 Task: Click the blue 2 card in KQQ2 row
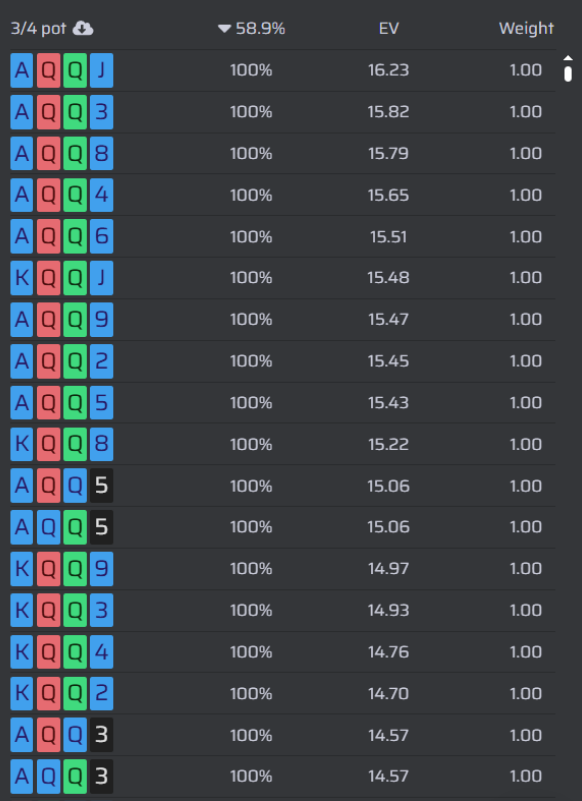coord(102,693)
